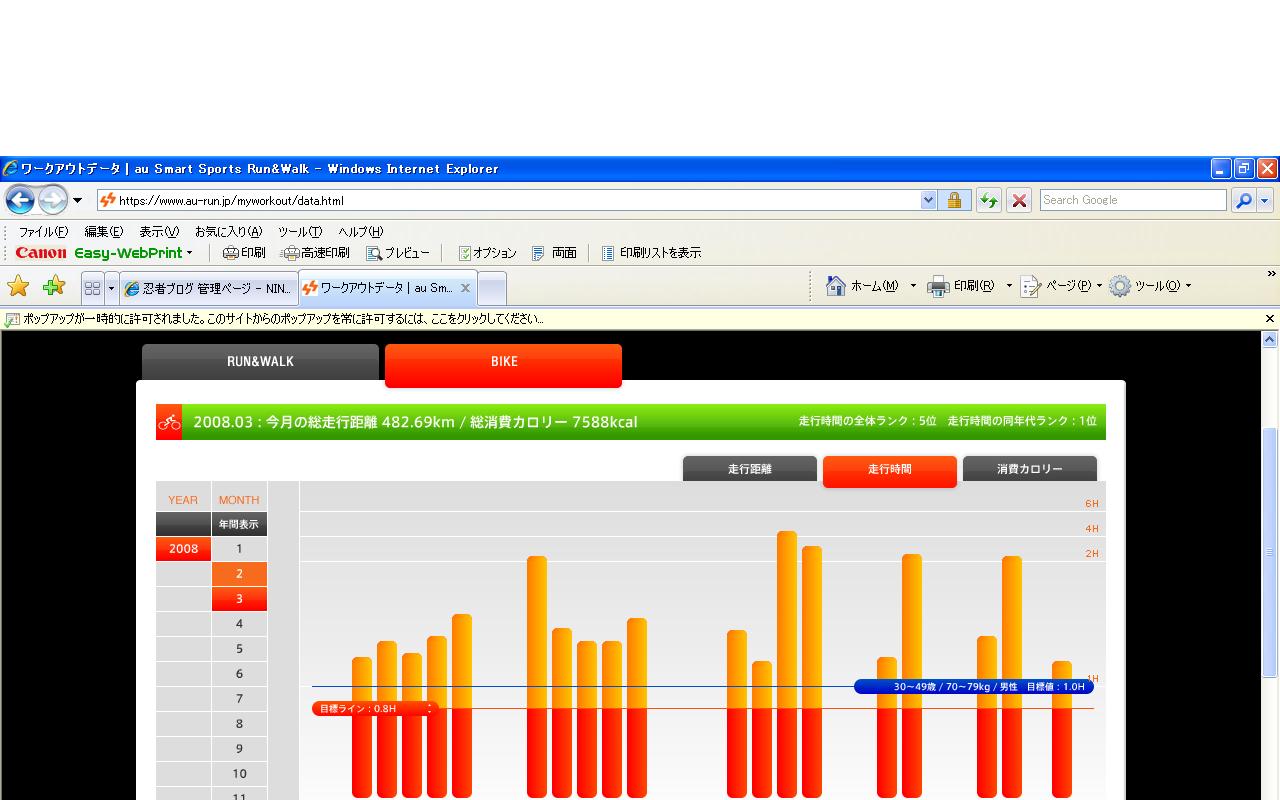The height and width of the screenshot is (800, 1280).
Task: Click the Quick Tabs grid icon
Action: 92,288
